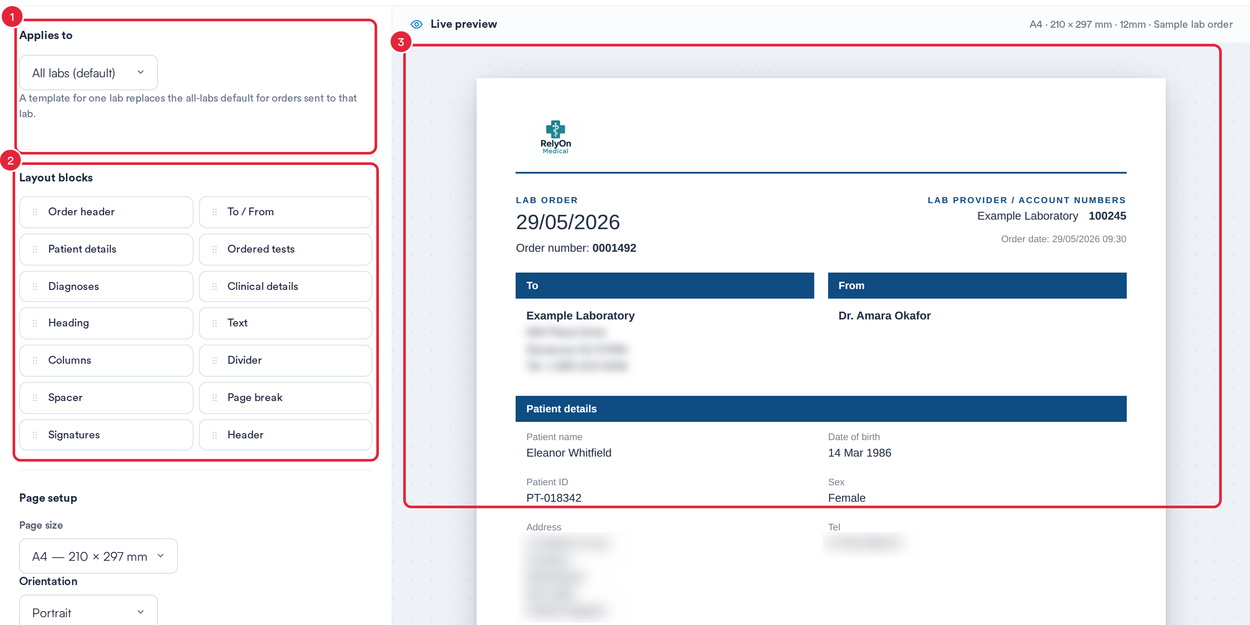The width and height of the screenshot is (1250, 625).
Task: Click the drag handle of Page break block
Action: point(214,398)
